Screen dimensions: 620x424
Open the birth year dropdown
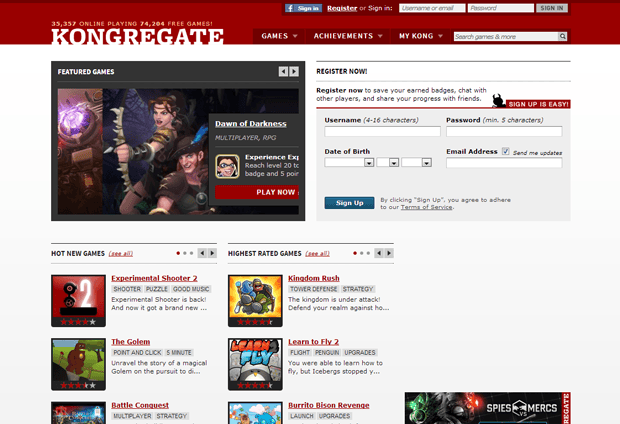pos(416,162)
